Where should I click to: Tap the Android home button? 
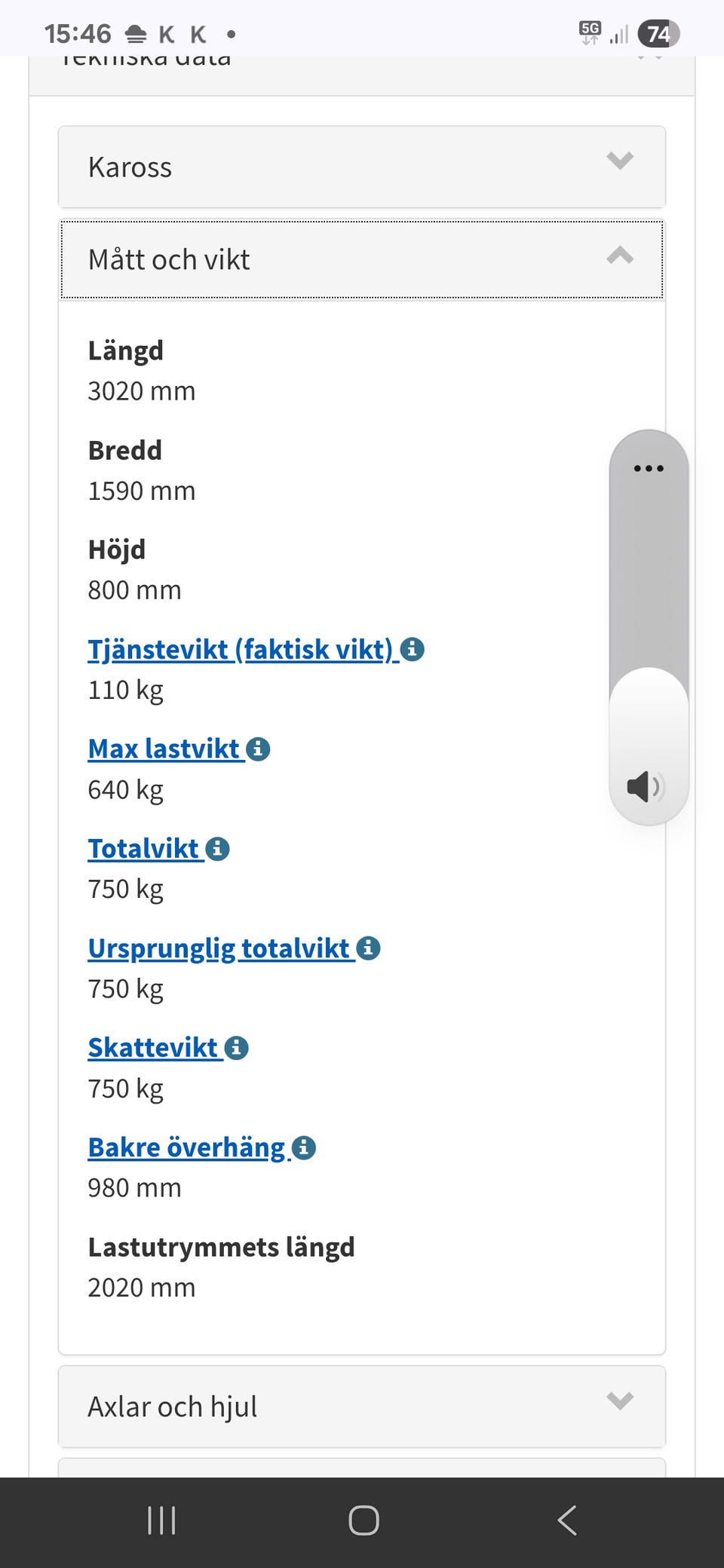coord(364,1521)
